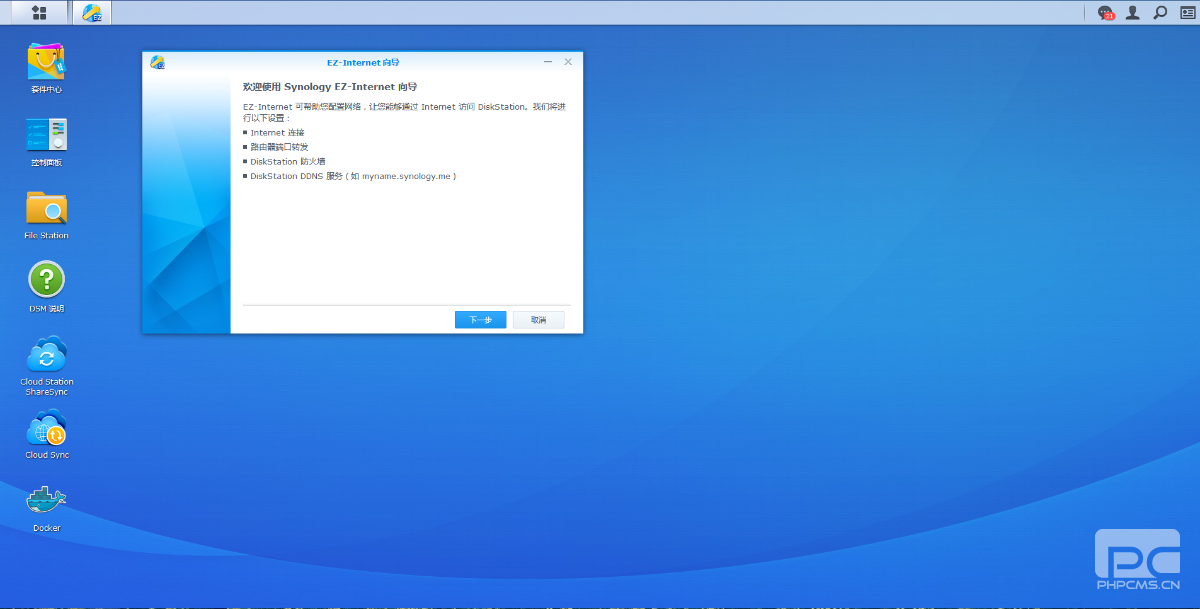Screen dimensions: 1200x609
Task: Click the '欢迎使用 Synology EZ-Internet 向导' heading
Action: point(330,87)
